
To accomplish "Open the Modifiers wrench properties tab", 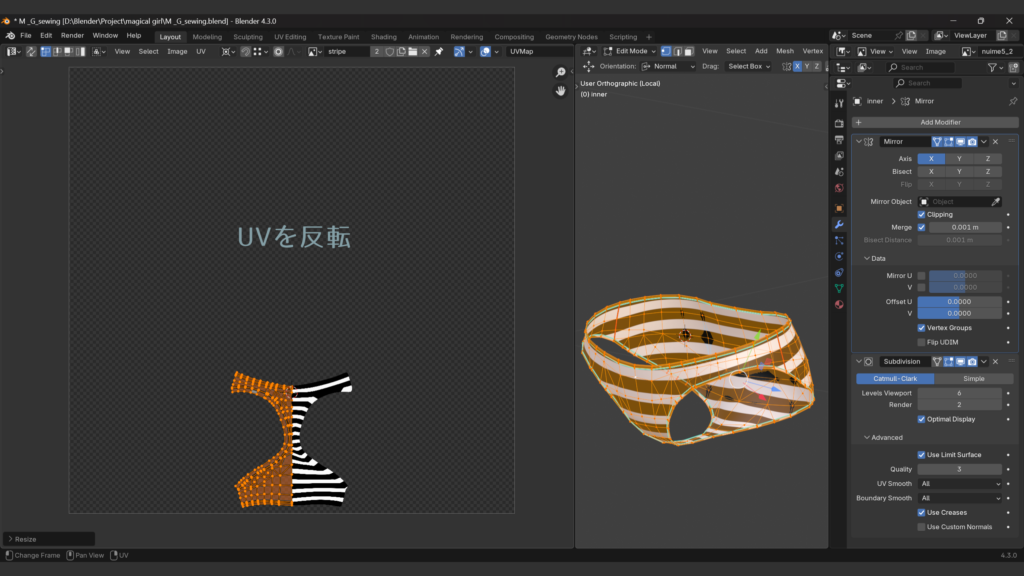I will [x=839, y=224].
